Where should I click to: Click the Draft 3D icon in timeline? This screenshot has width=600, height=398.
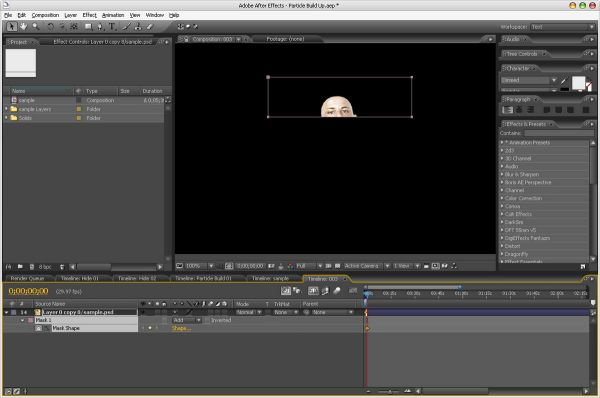297,291
